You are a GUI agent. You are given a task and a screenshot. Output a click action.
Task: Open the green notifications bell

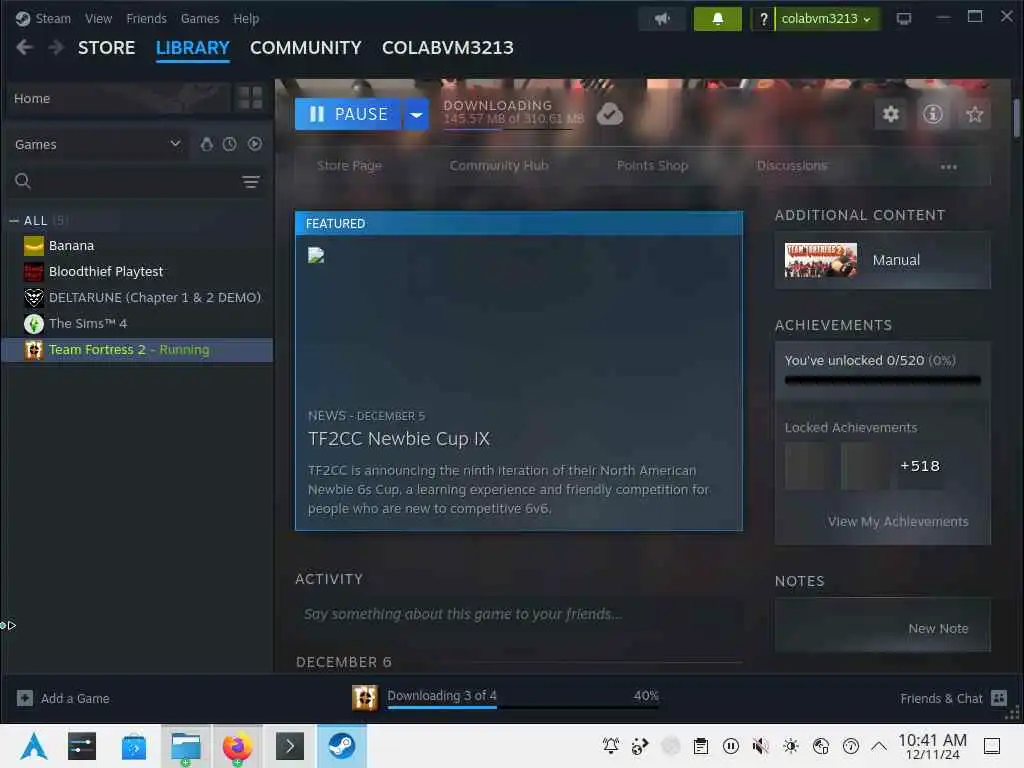[717, 19]
